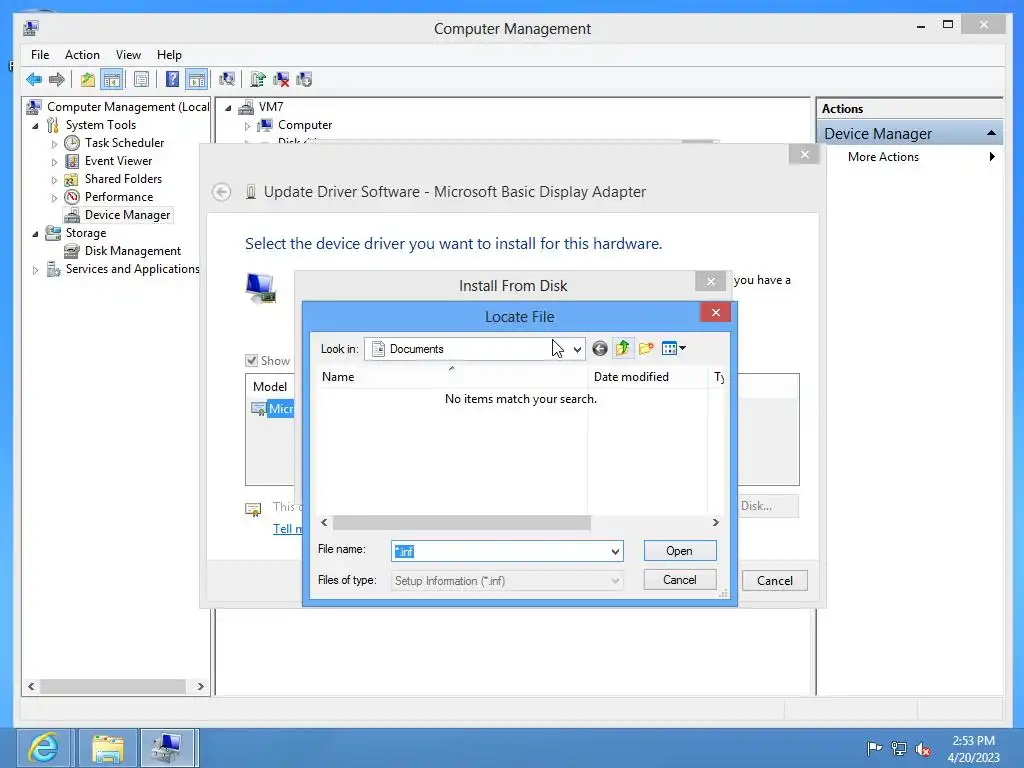The image size is (1024, 768).
Task: Click the Back arrow in Computer Management toolbar
Action: point(34,80)
